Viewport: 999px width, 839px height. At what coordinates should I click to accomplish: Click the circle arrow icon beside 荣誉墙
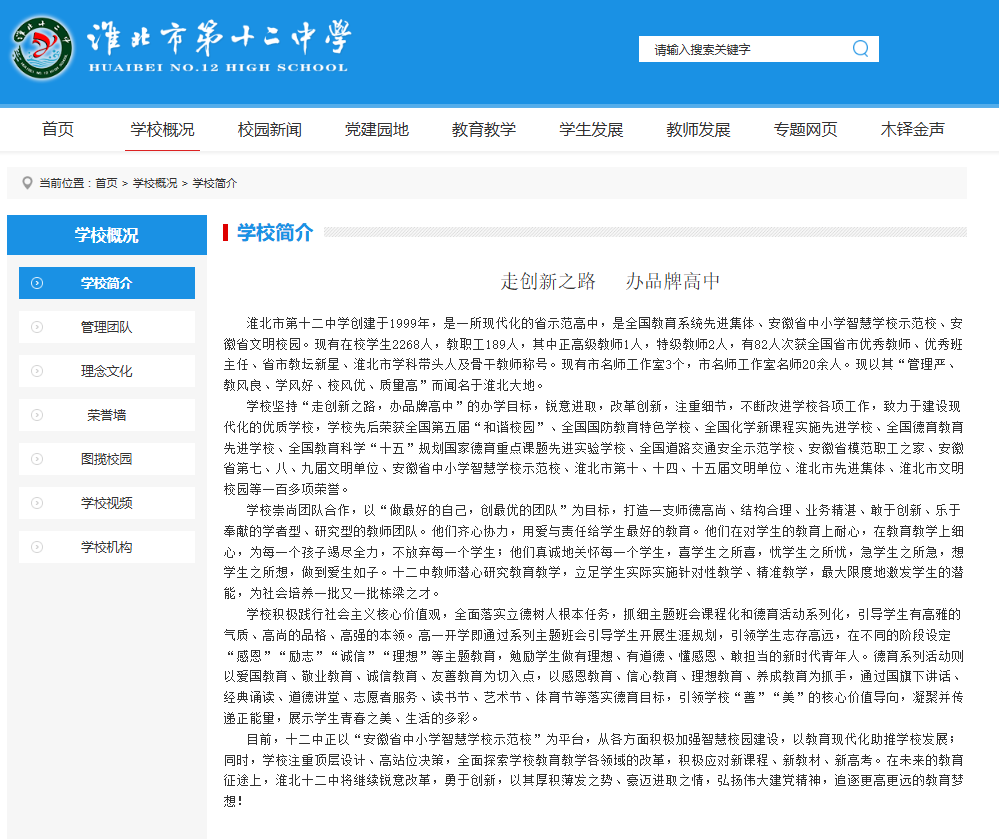point(37,415)
